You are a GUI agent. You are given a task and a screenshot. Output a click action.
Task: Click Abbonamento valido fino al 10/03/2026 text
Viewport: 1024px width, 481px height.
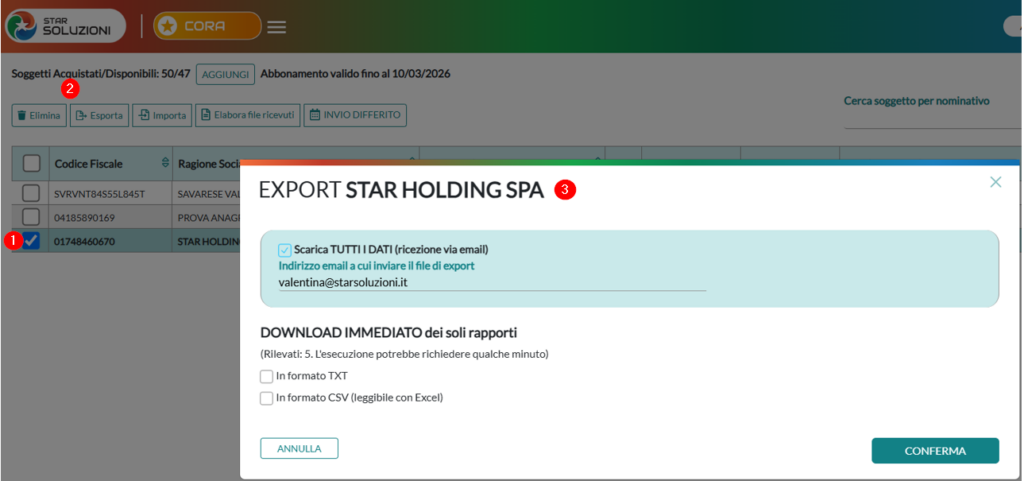[x=355, y=74]
